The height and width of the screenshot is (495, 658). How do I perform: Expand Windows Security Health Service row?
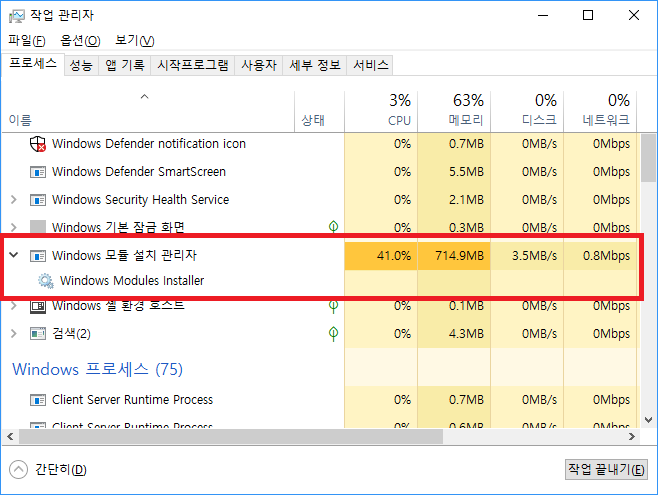point(14,200)
